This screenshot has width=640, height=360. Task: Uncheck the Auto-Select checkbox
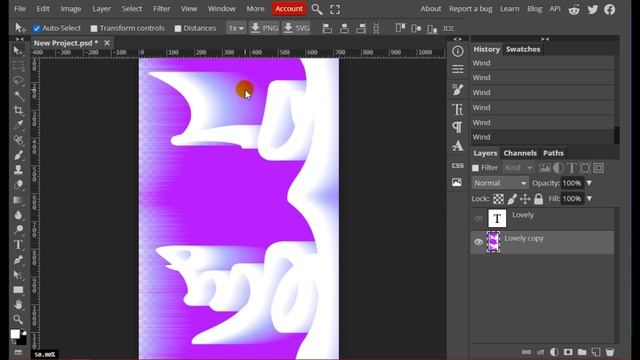pos(37,28)
